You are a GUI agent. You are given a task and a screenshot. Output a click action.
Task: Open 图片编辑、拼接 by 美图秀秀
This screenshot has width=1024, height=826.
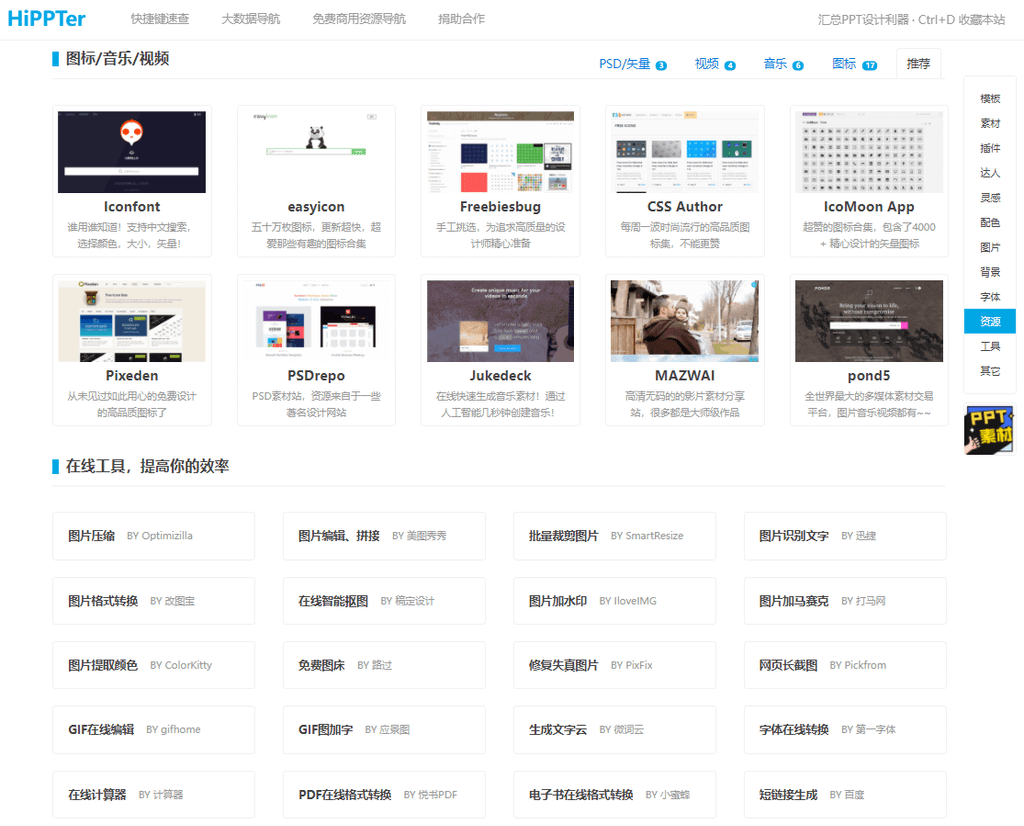point(384,536)
